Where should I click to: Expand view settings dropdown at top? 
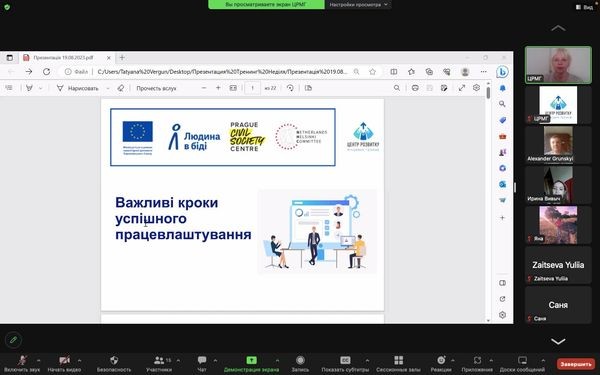[x=359, y=5]
